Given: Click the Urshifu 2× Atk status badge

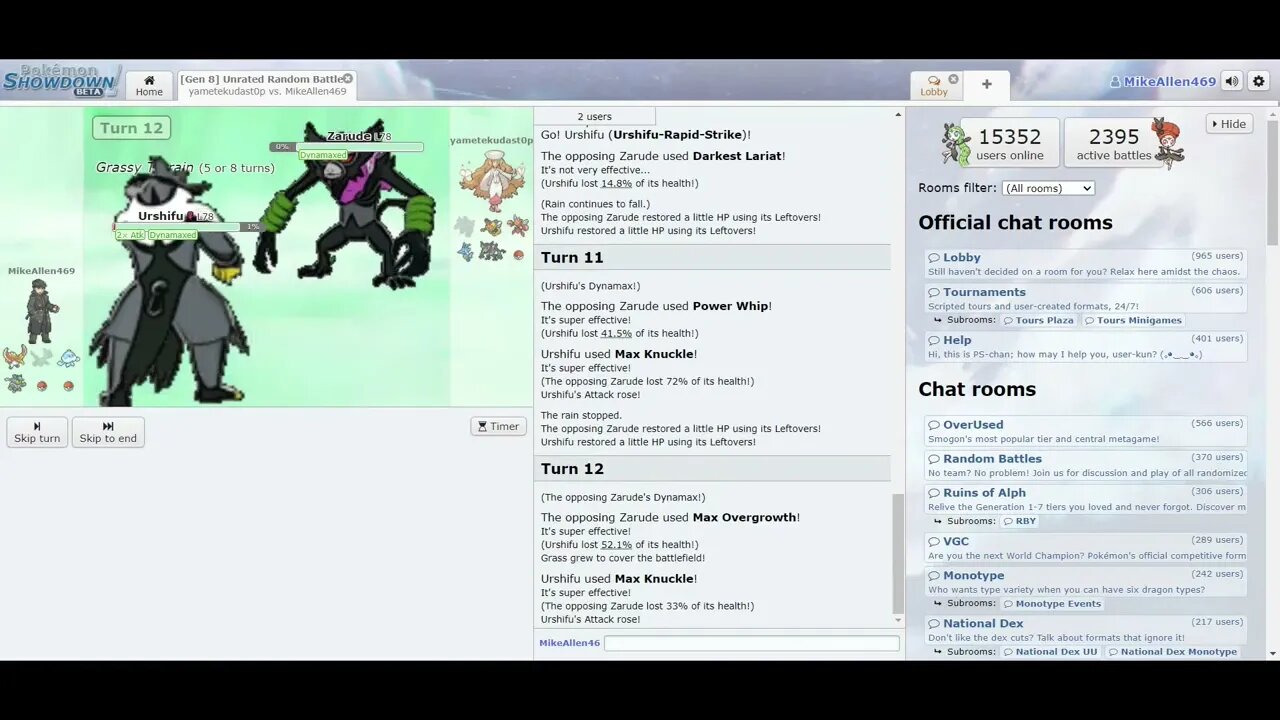Looking at the screenshot, I should click(130, 235).
